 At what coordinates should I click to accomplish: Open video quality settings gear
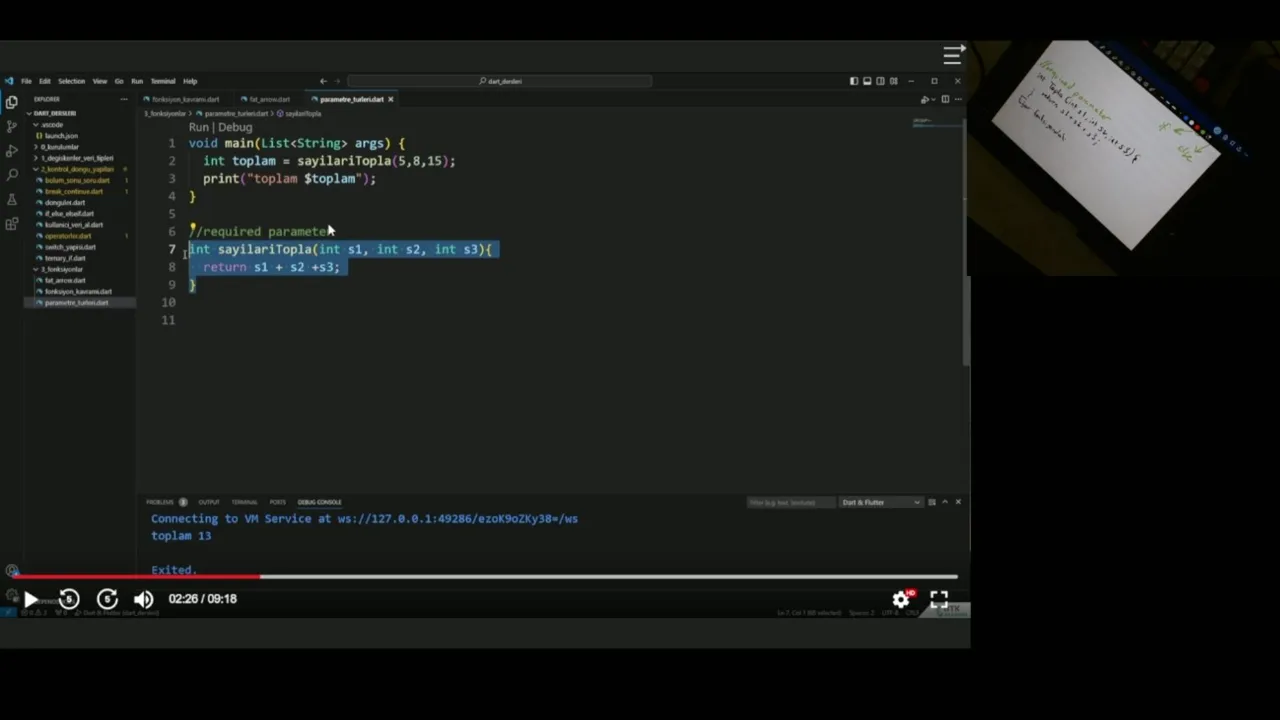pos(901,599)
